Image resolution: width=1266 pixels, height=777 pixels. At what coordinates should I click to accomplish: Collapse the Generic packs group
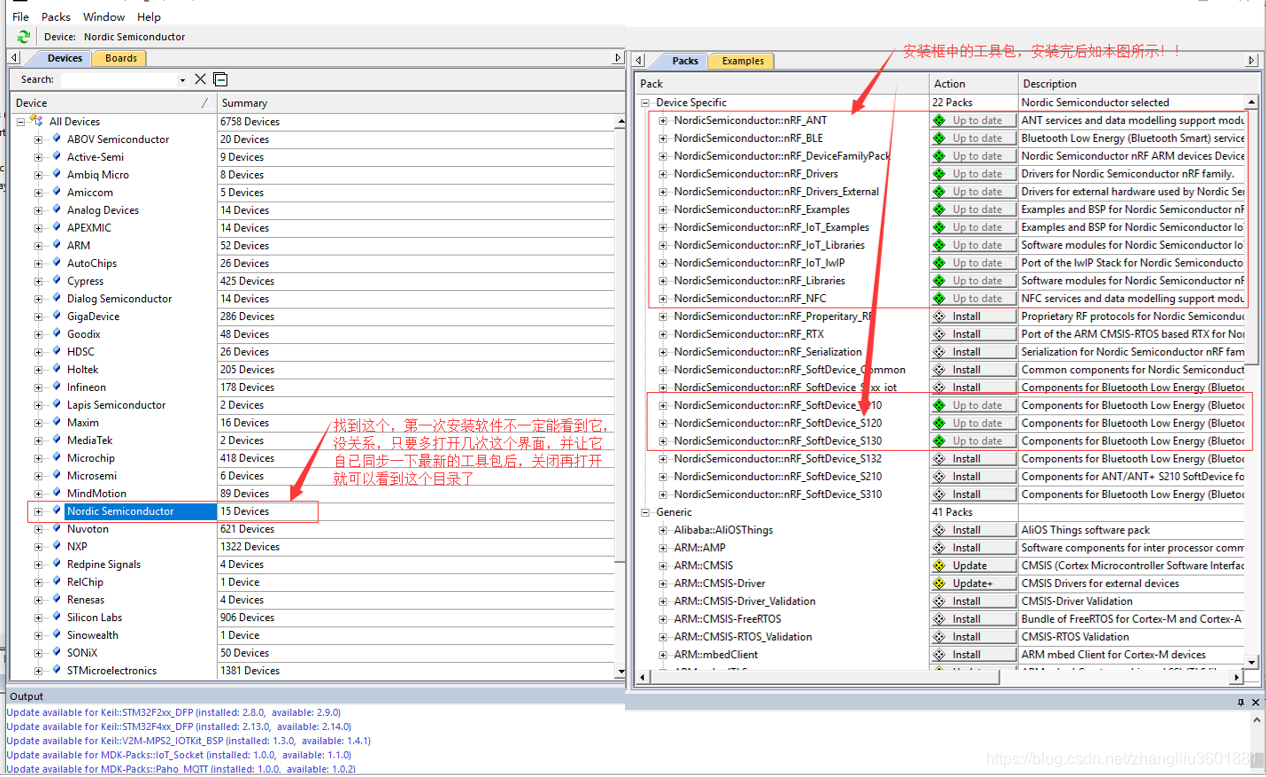pos(646,512)
